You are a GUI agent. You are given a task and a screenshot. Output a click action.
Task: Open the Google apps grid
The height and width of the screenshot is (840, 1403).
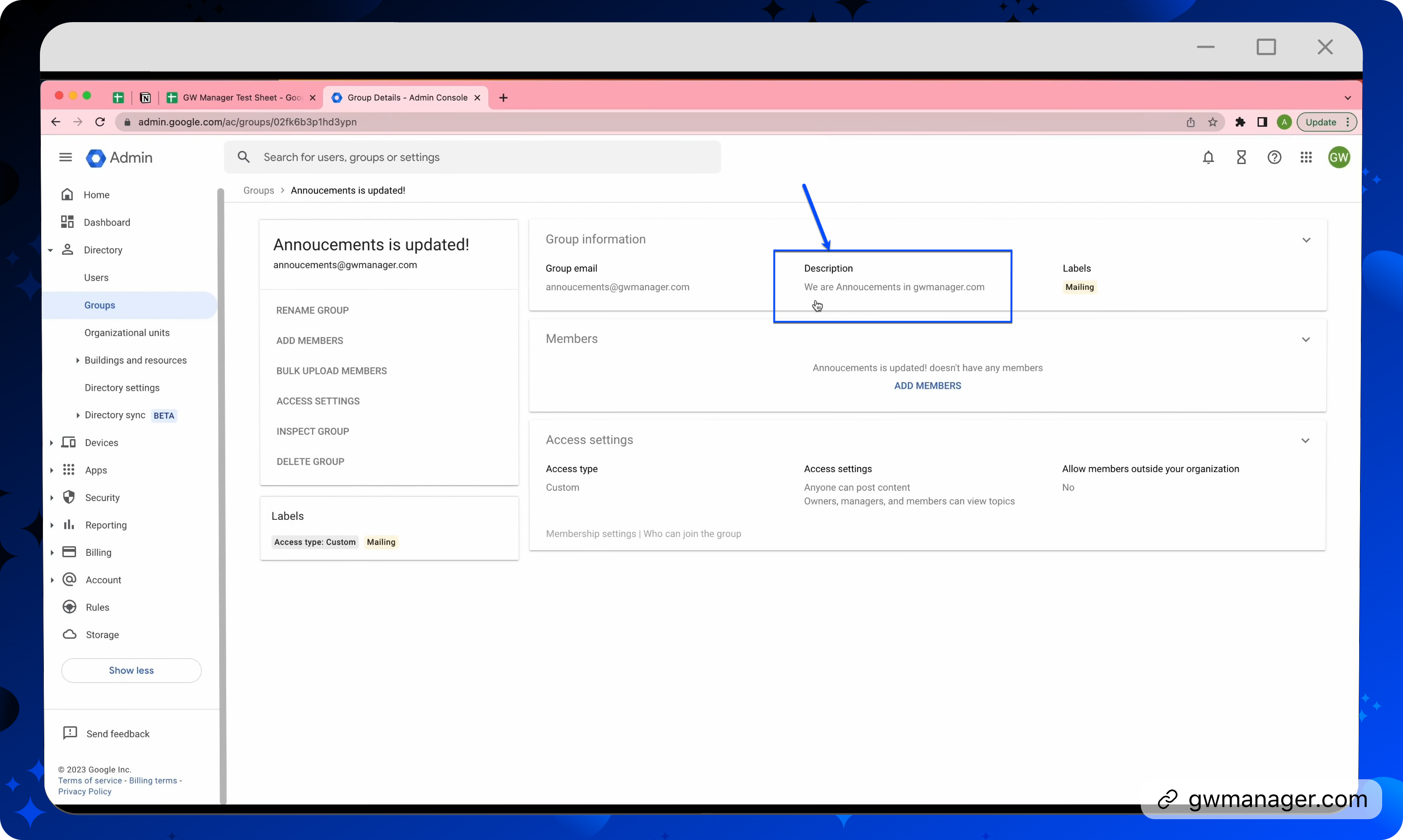pos(1306,157)
